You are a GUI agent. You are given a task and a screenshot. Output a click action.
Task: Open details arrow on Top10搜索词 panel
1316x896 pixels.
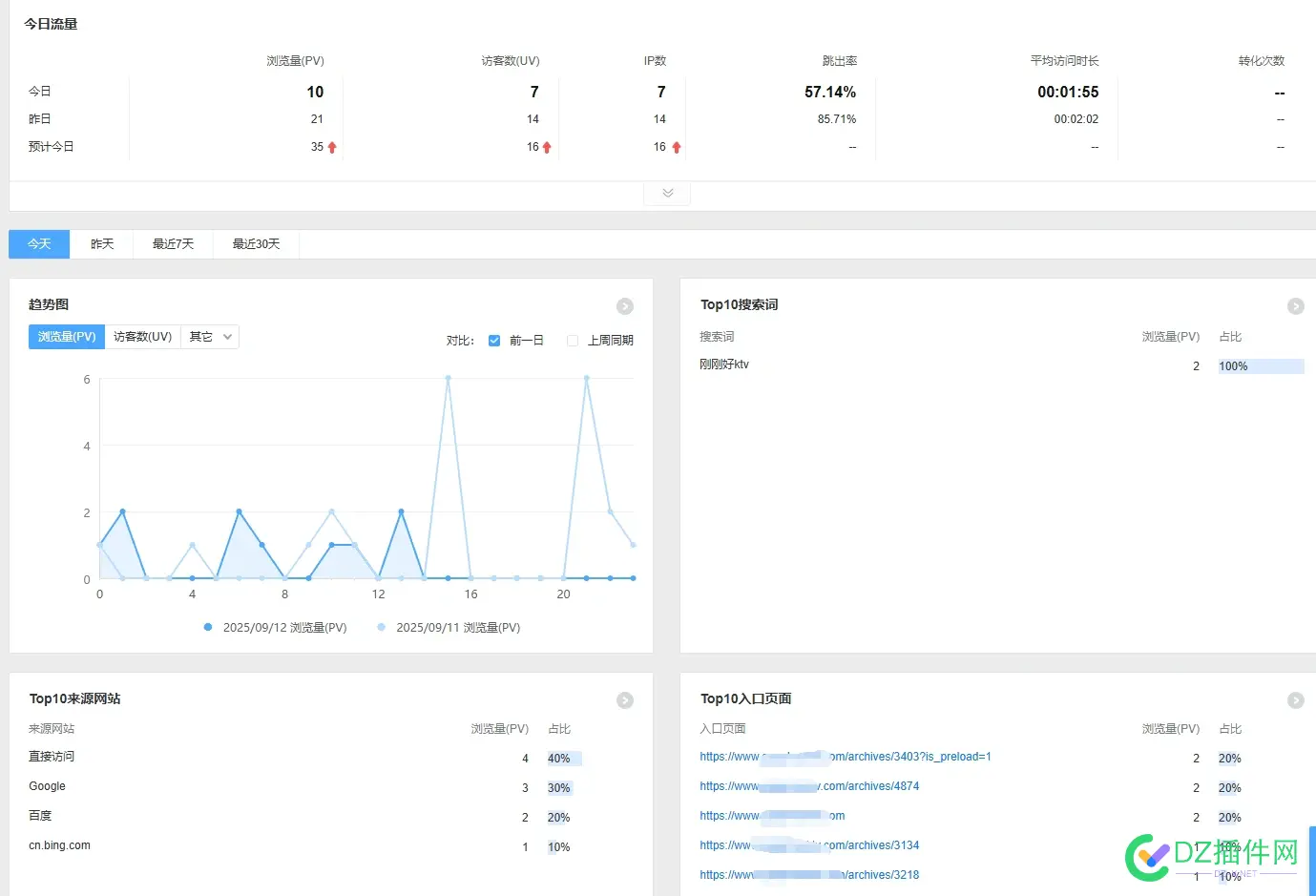[1295, 306]
